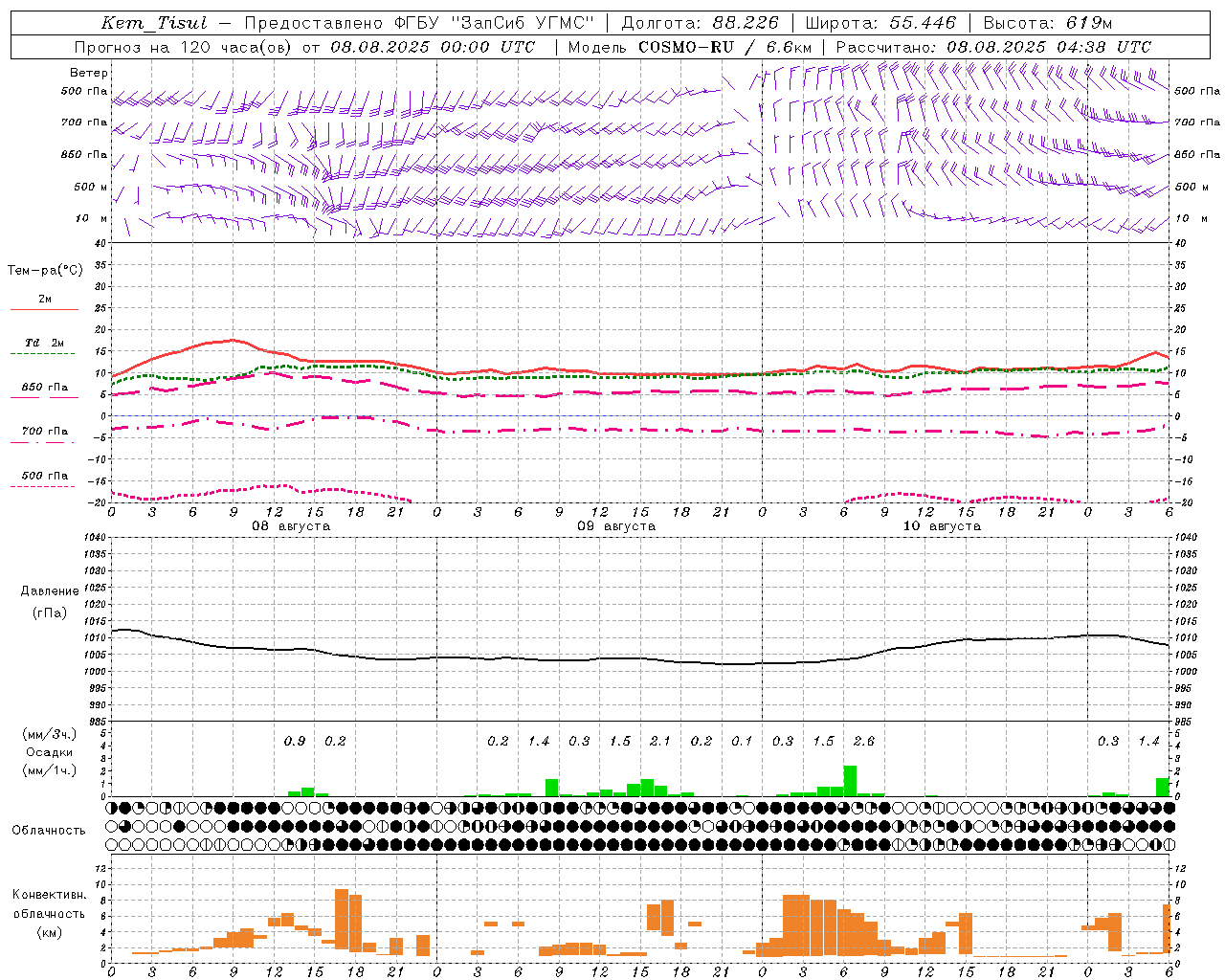Click the 0.9 precipitation total value

(x=295, y=741)
